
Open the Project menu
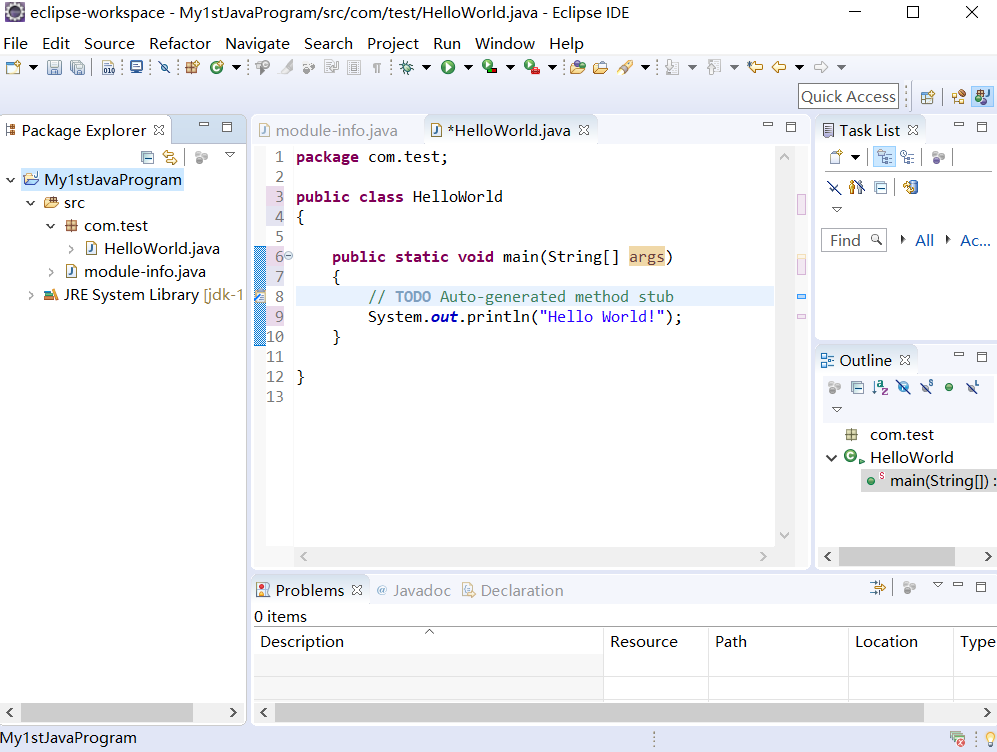pos(393,44)
